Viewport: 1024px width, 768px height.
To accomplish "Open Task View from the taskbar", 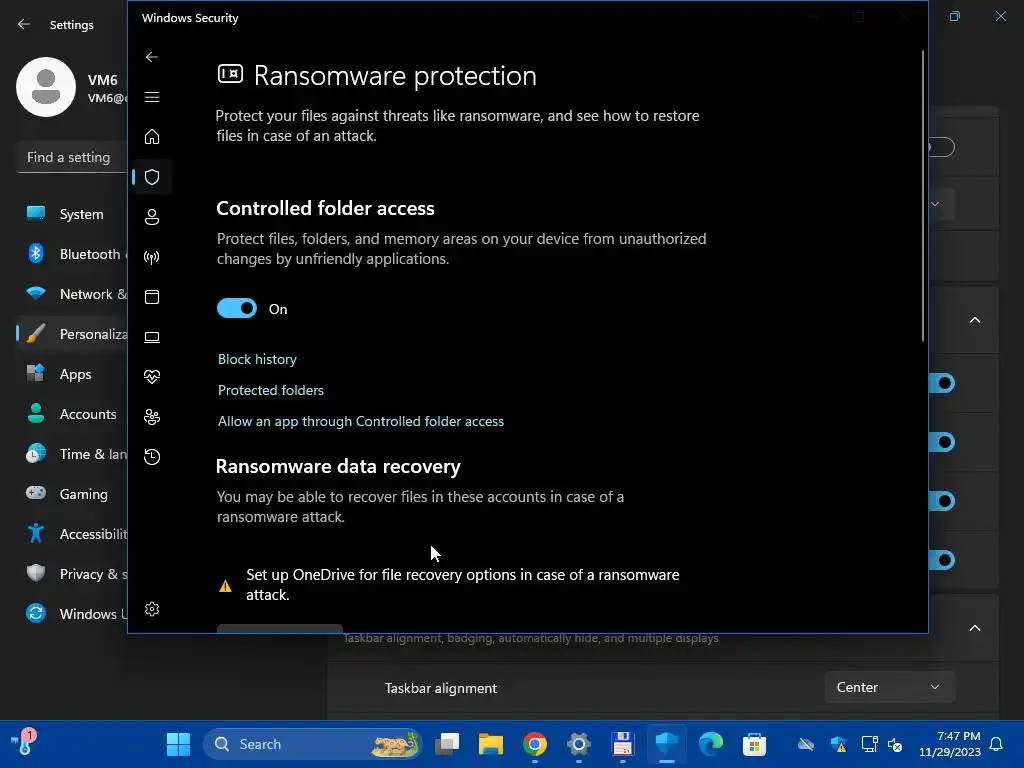I will (x=447, y=744).
